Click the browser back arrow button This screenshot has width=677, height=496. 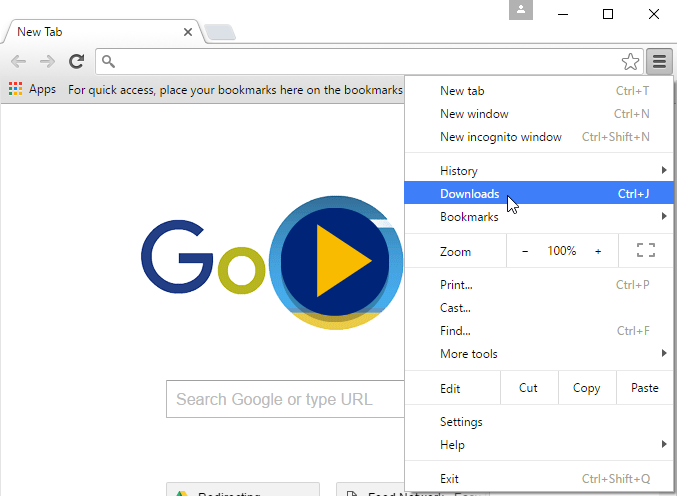(18, 62)
